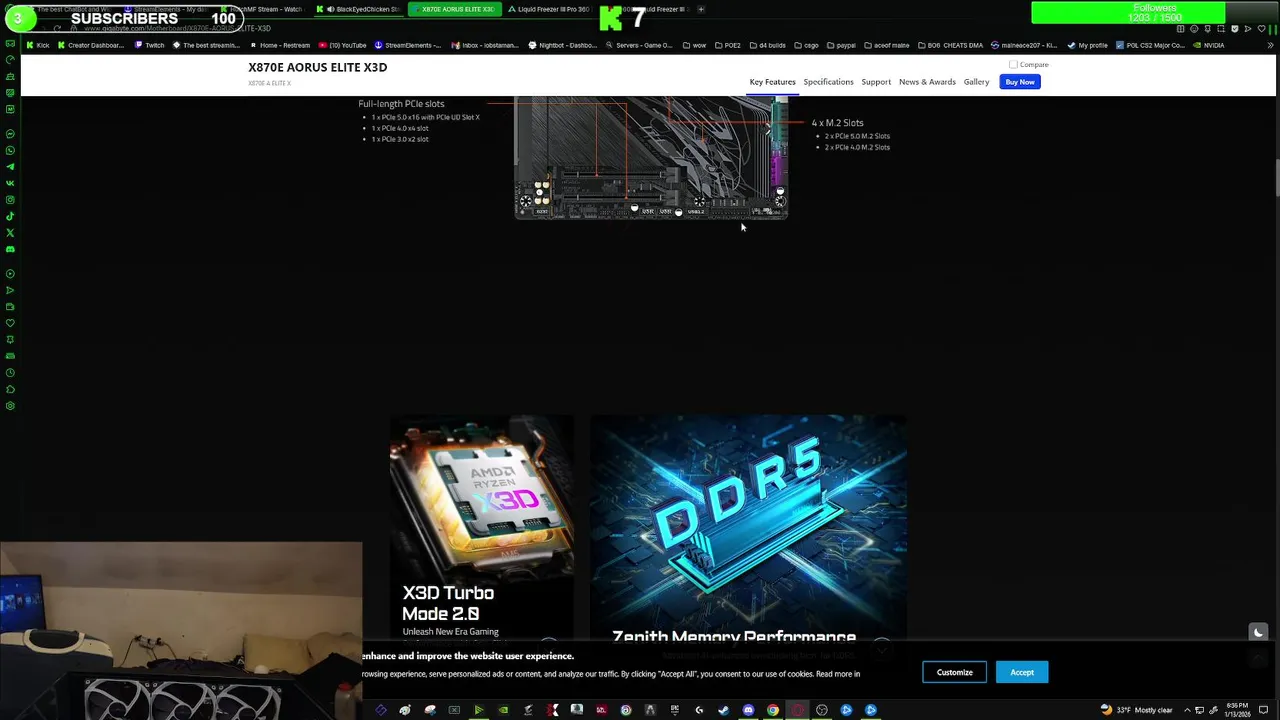Open the Support page link
This screenshot has height=720, width=1280.
tap(876, 82)
